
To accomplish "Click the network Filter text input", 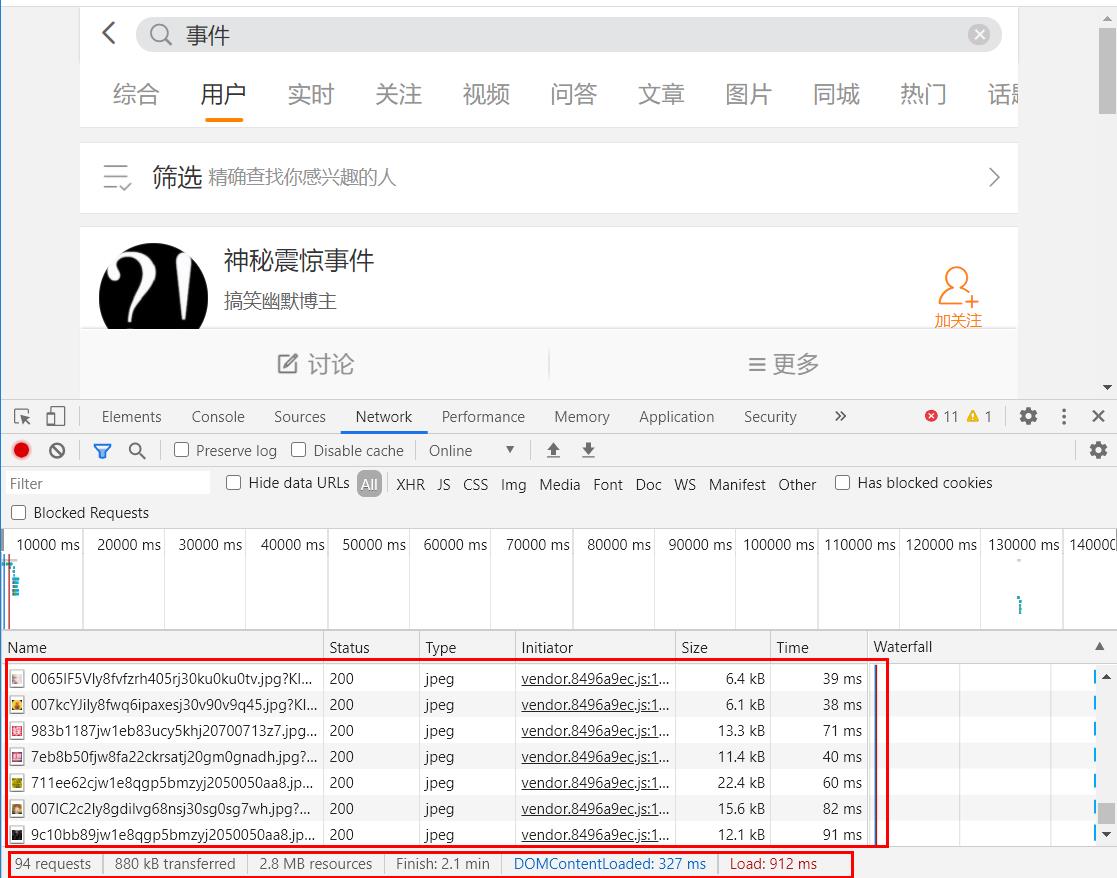I will 108,484.
